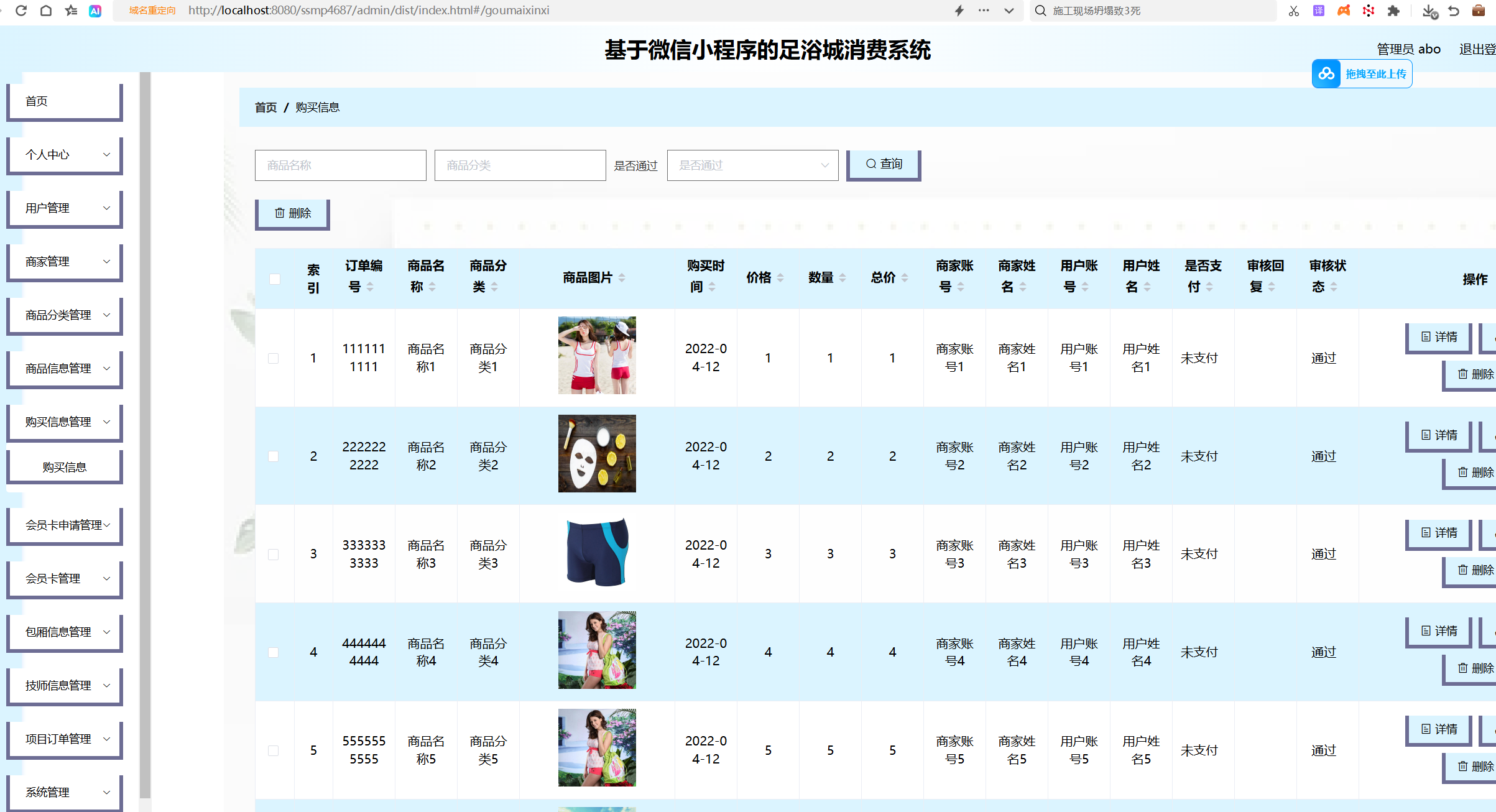Viewport: 1496px width, 812px height.
Task: Sort by 购买时间 column sort arrows
Action: tap(712, 287)
